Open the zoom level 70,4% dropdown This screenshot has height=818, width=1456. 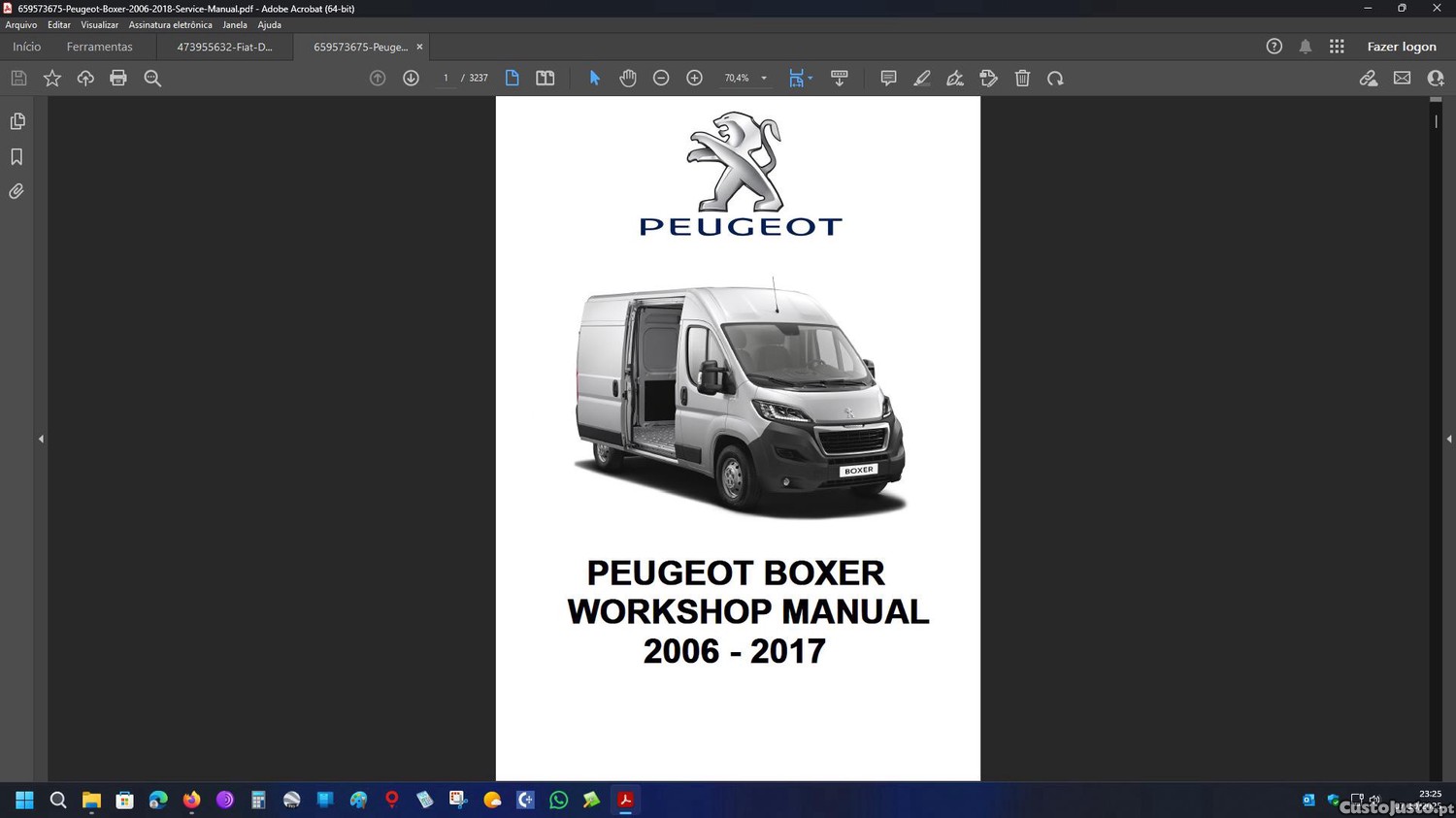[764, 79]
